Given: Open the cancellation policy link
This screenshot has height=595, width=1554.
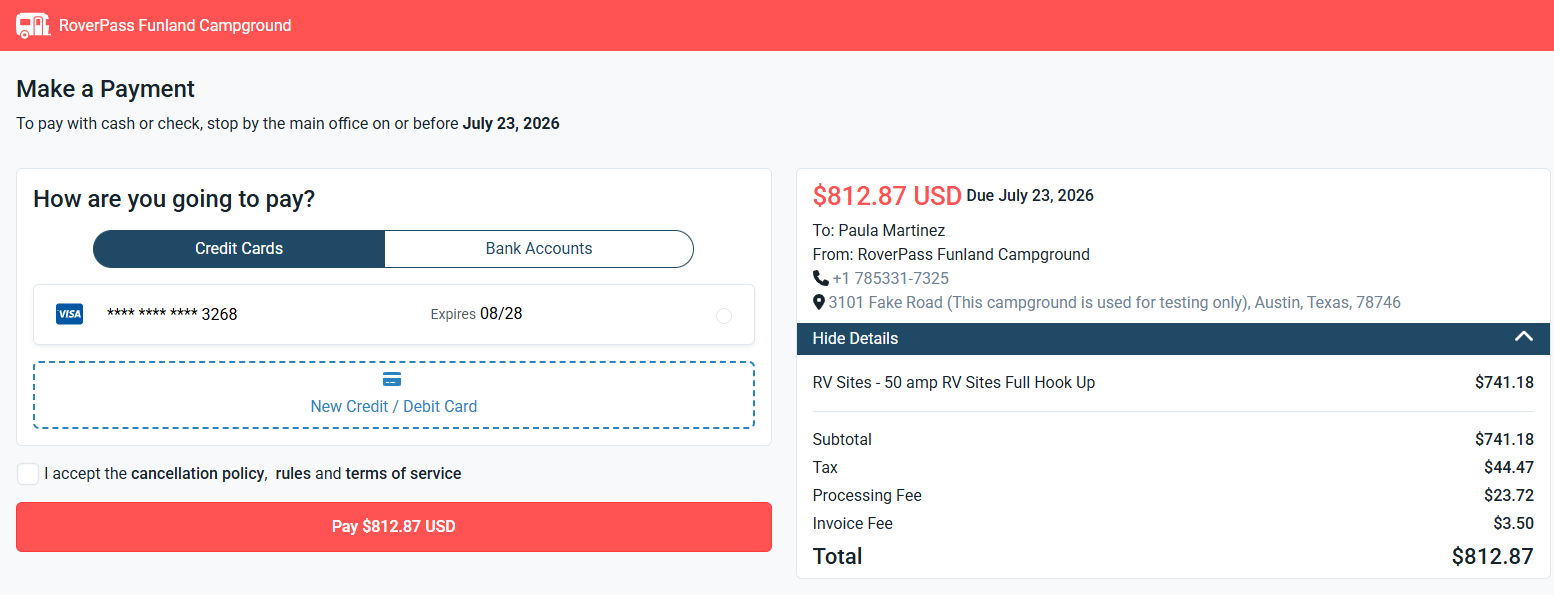Looking at the screenshot, I should (198, 474).
